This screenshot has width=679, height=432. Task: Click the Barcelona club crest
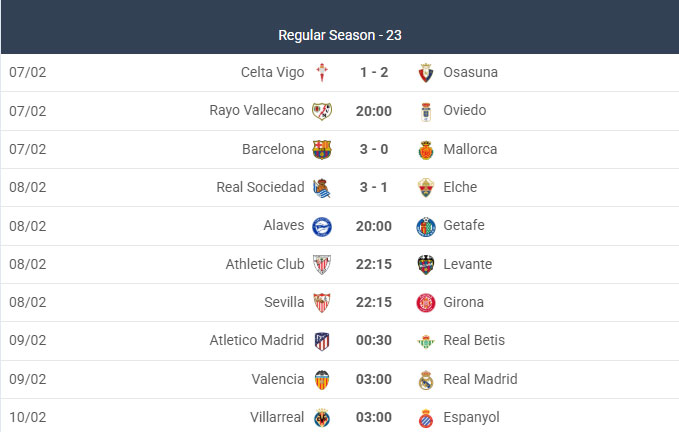pos(322,149)
